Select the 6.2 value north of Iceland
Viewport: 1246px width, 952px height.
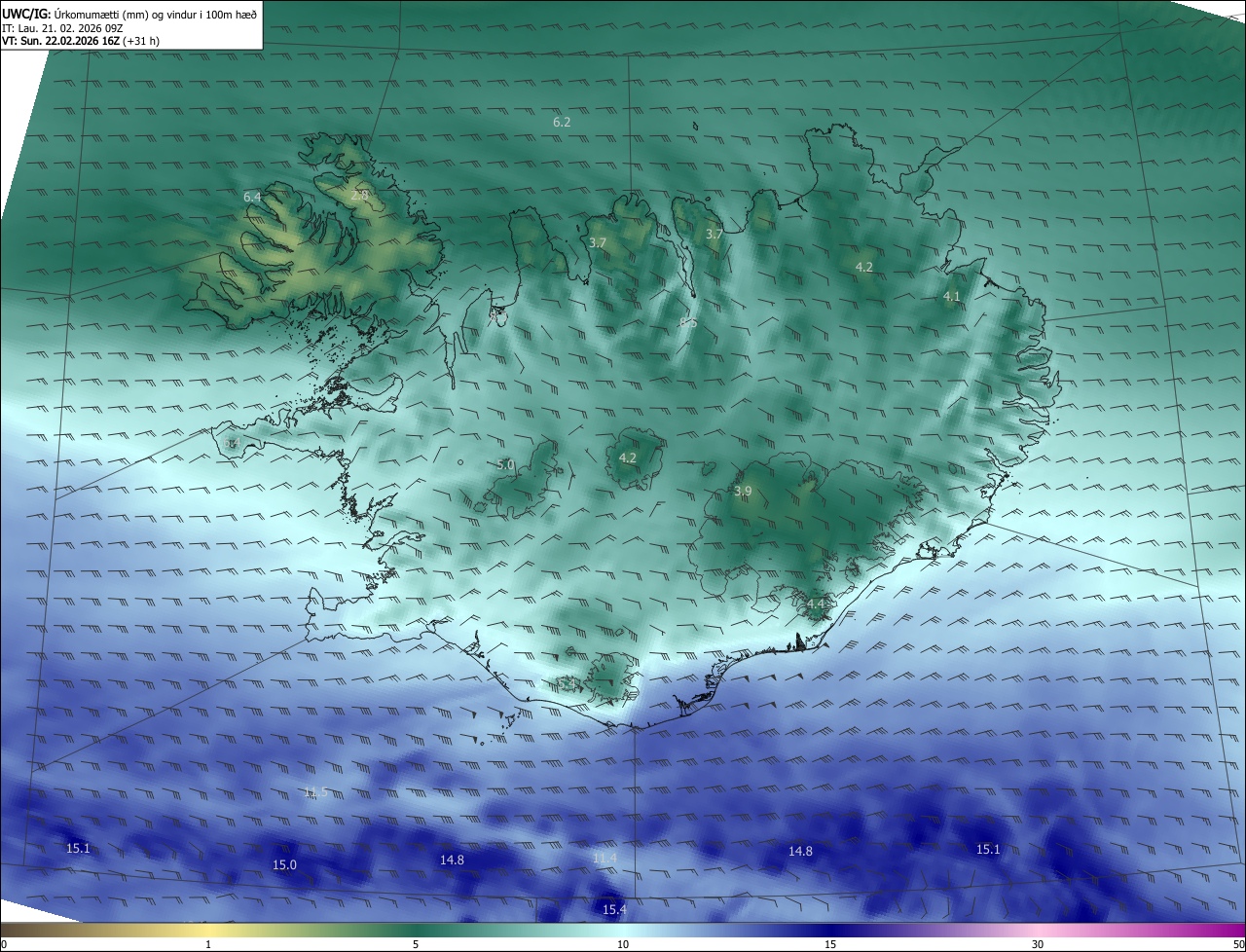click(x=562, y=122)
